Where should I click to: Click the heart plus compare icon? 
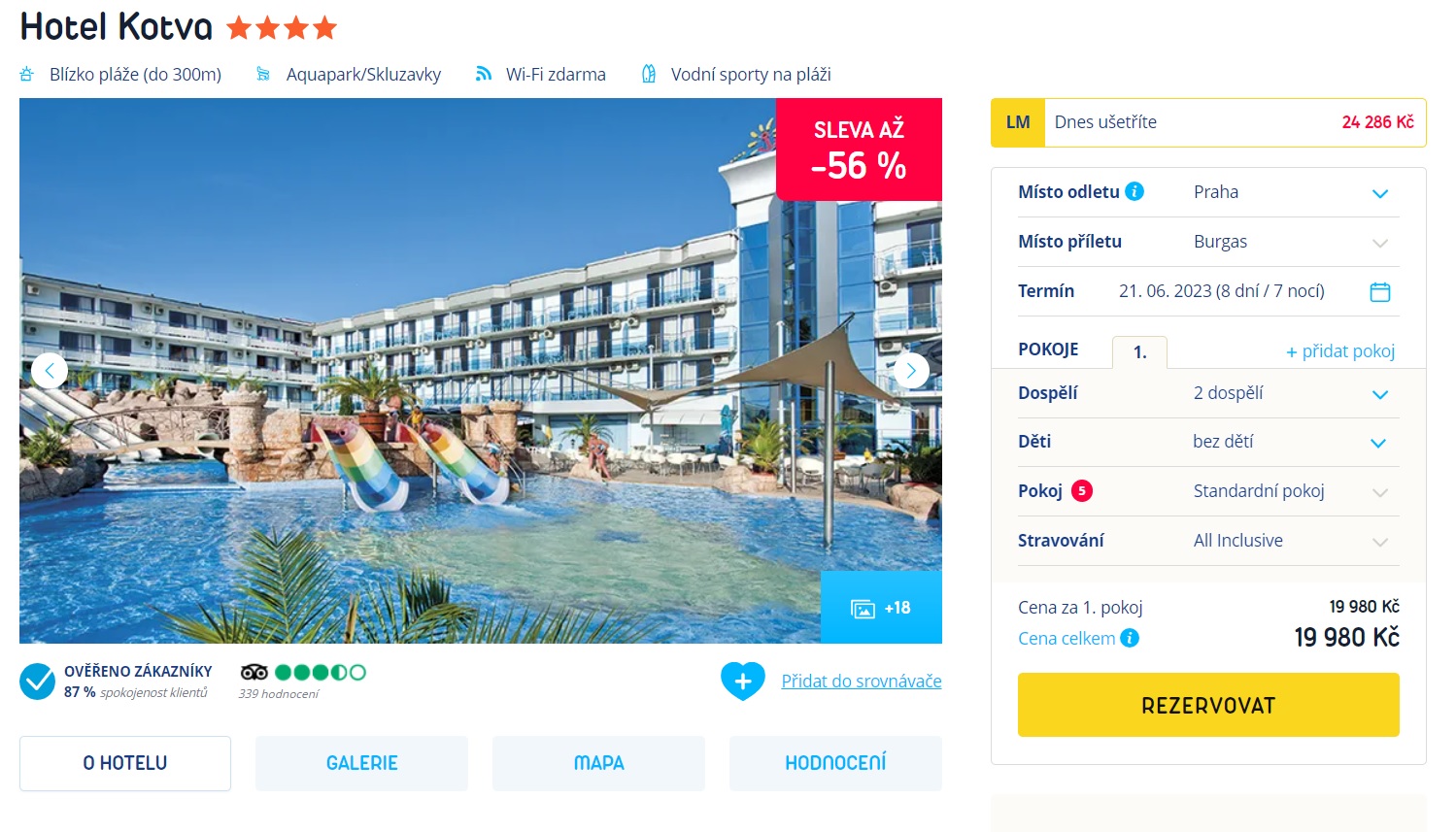coord(743,681)
